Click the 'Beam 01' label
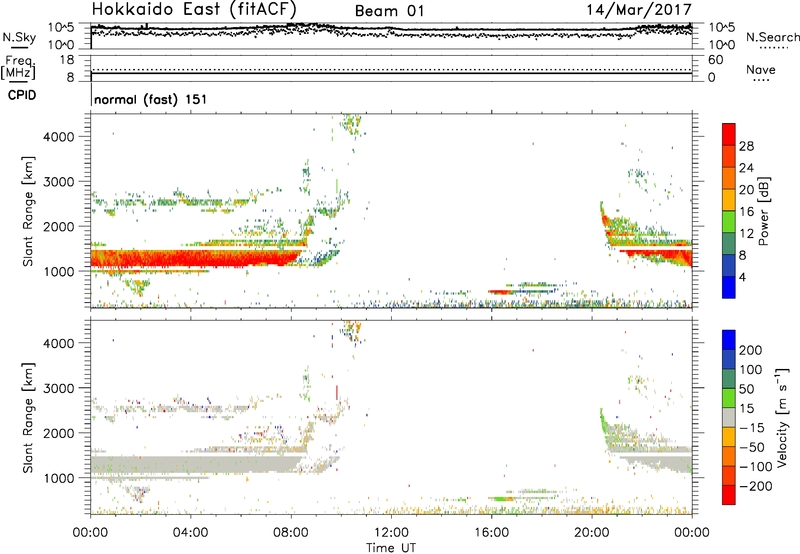This screenshot has height=554, width=800. (x=389, y=11)
